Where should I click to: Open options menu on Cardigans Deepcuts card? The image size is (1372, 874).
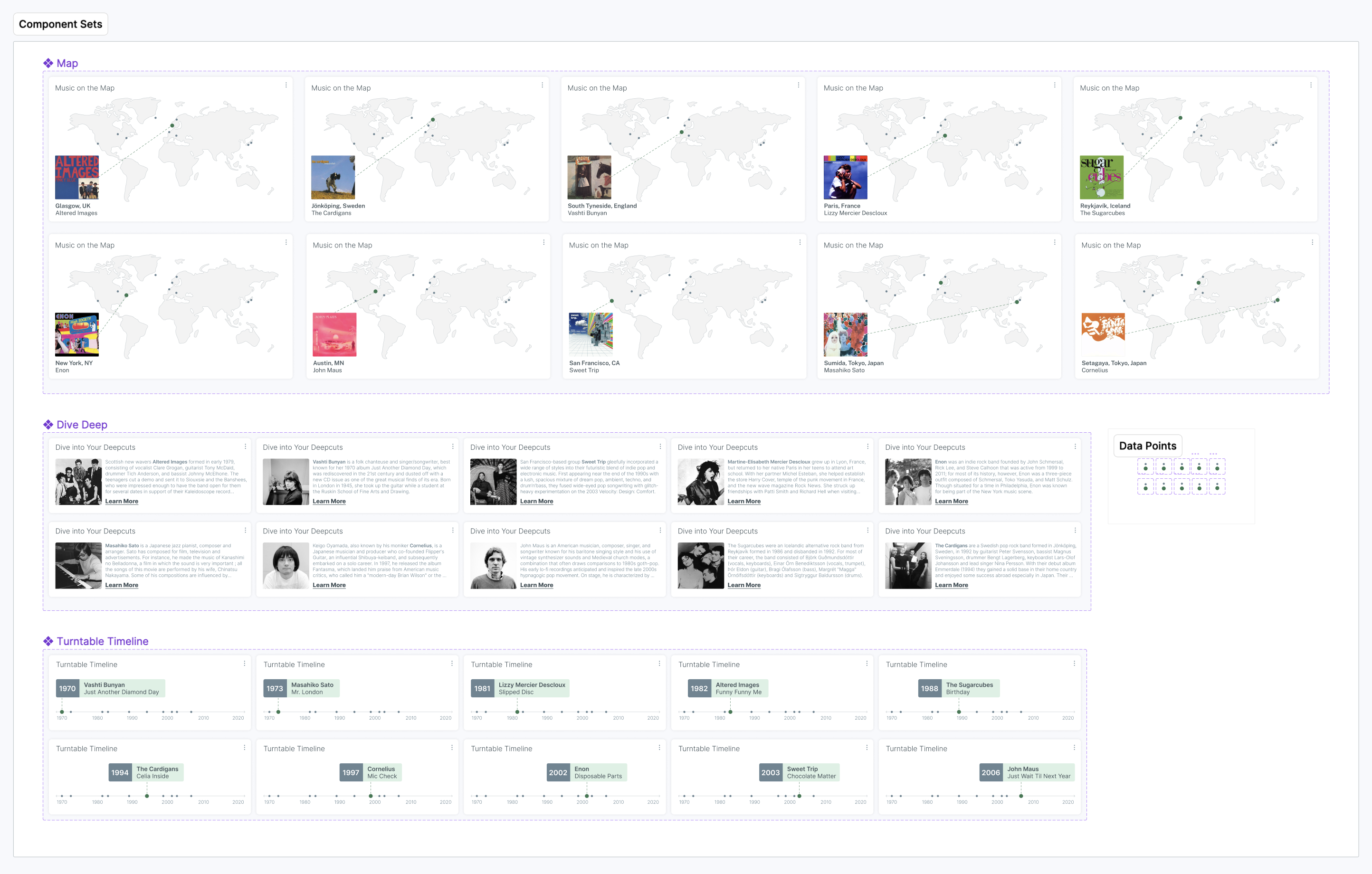coord(1075,531)
